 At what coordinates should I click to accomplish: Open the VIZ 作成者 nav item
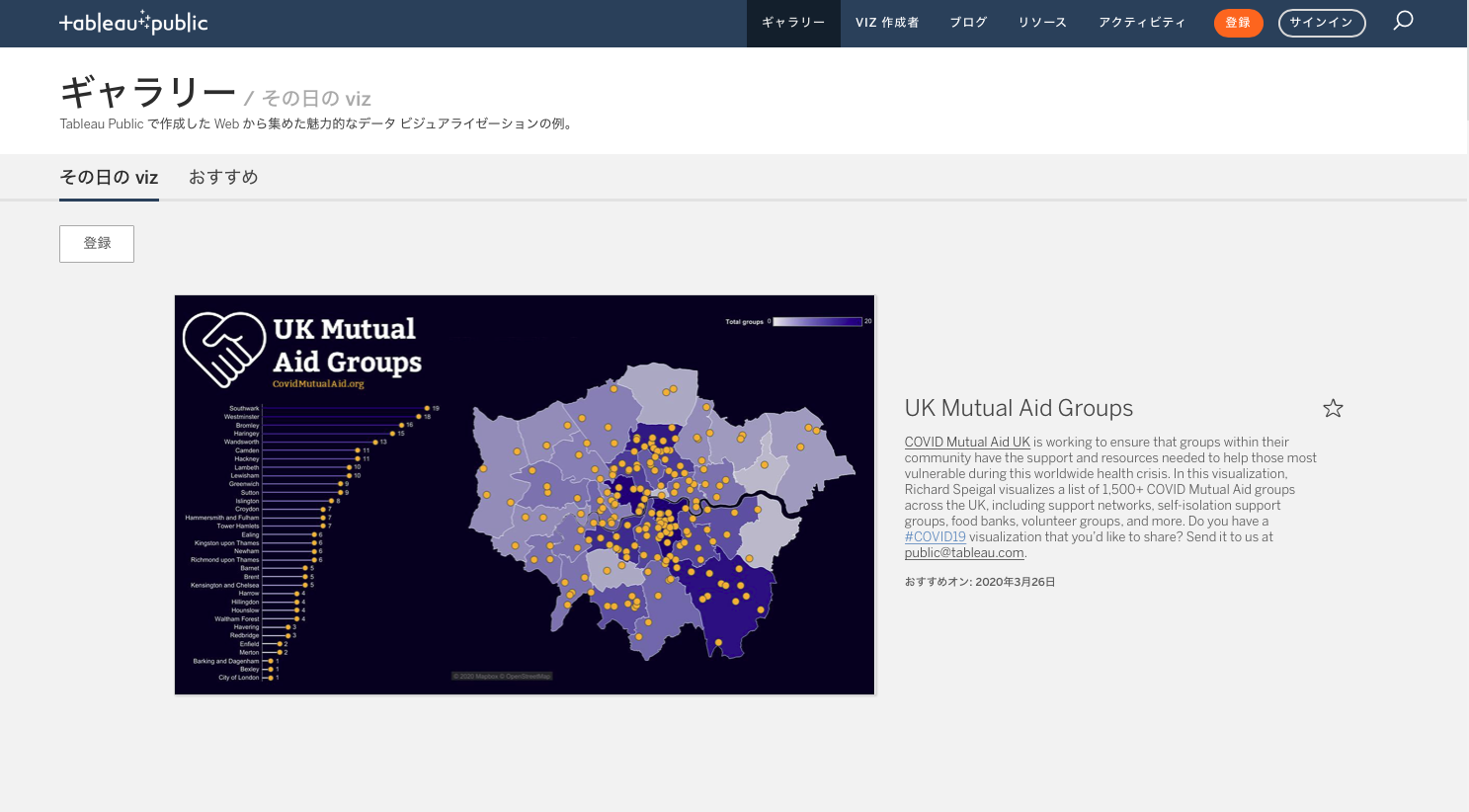coord(887,23)
